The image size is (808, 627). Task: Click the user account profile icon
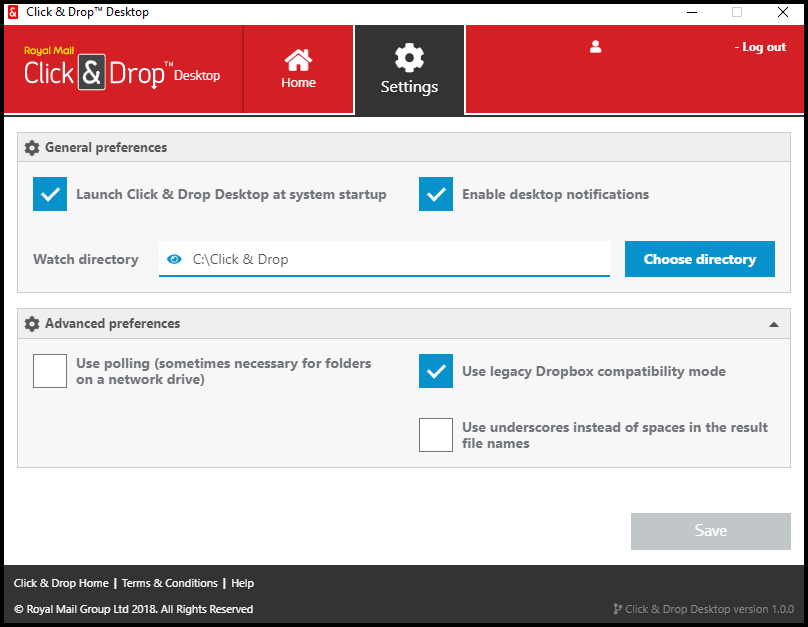[x=595, y=47]
